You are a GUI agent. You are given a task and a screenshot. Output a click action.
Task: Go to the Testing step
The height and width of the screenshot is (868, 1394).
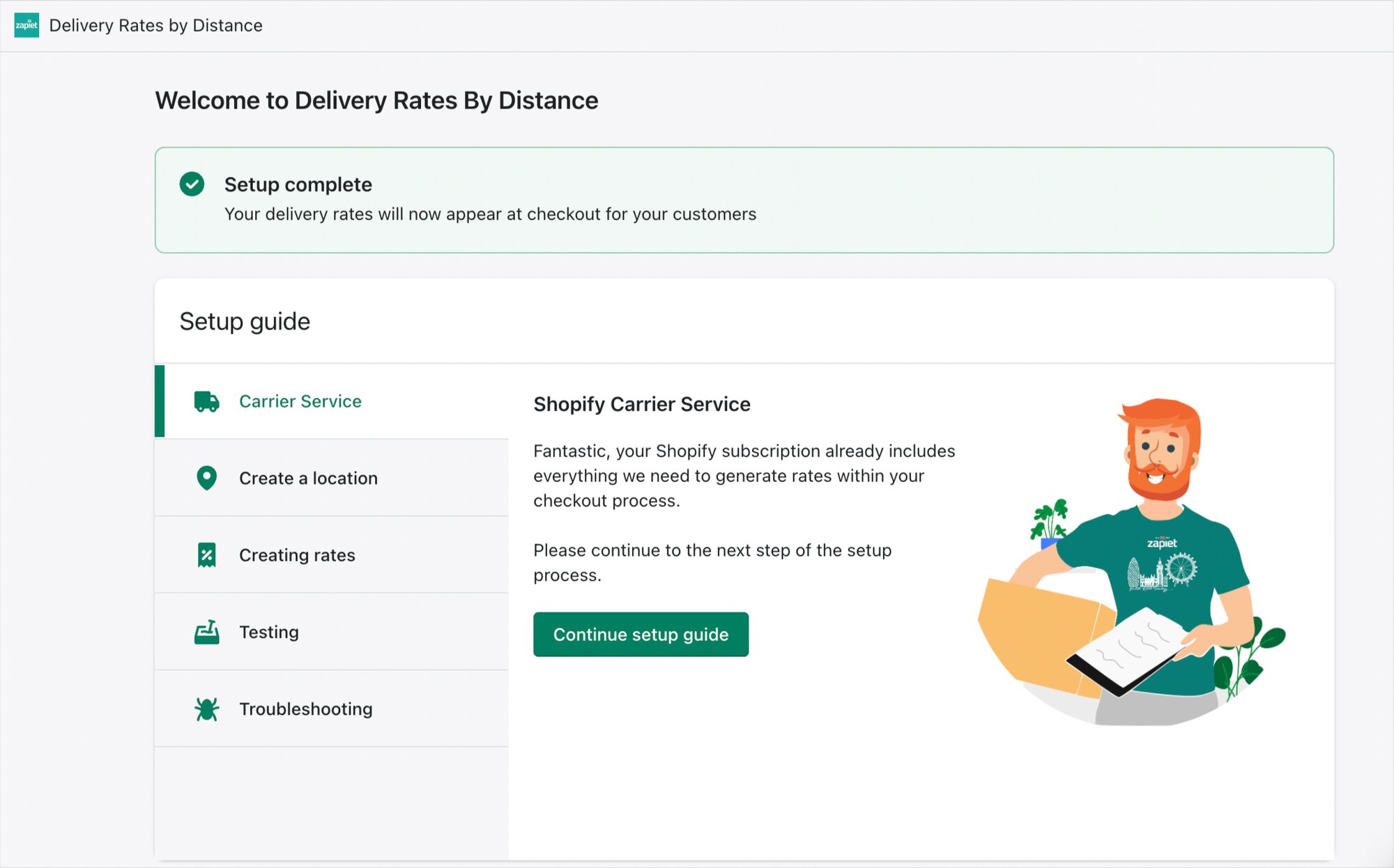click(x=269, y=632)
